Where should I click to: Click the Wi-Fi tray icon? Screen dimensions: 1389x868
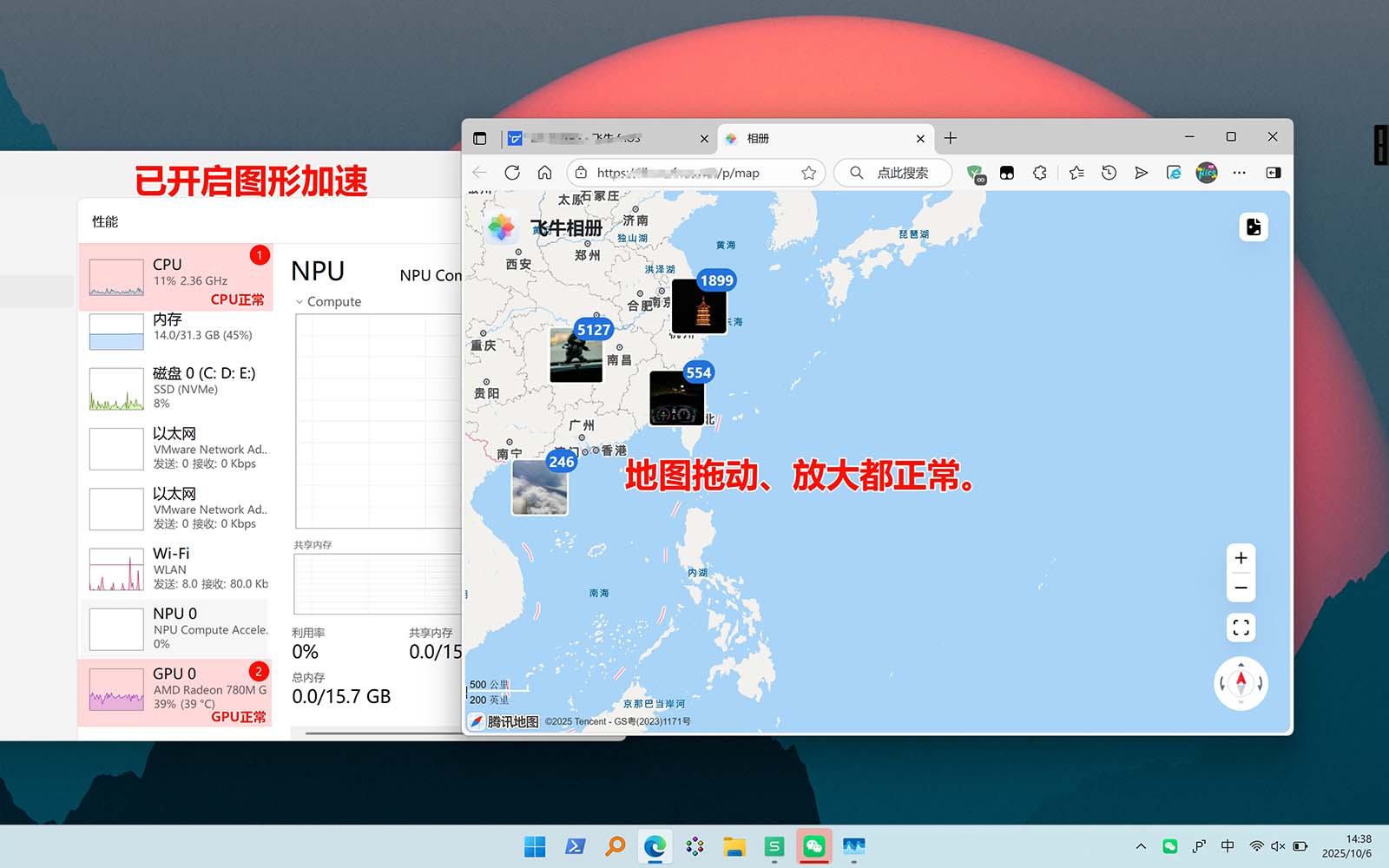tap(1256, 846)
